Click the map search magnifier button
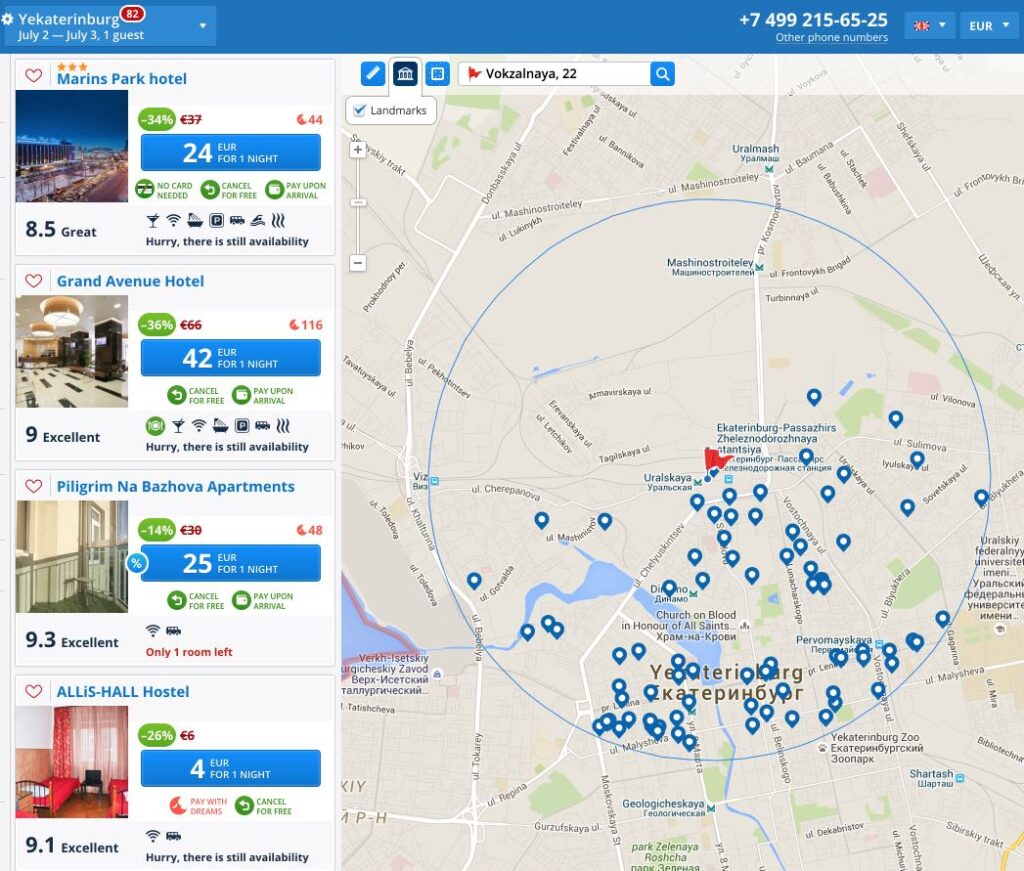Viewport: 1024px width, 871px height. pyautogui.click(x=662, y=74)
